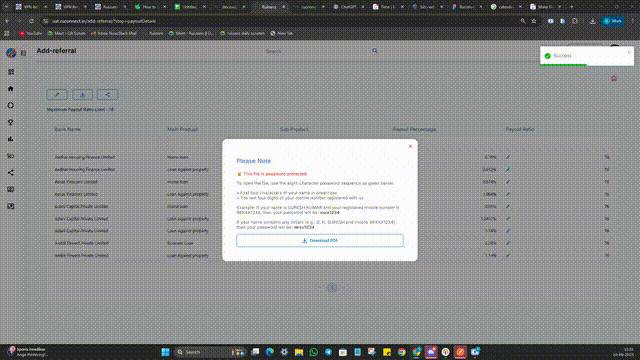Select page 1 in the table pagination
The image size is (640, 360).
click(332, 288)
